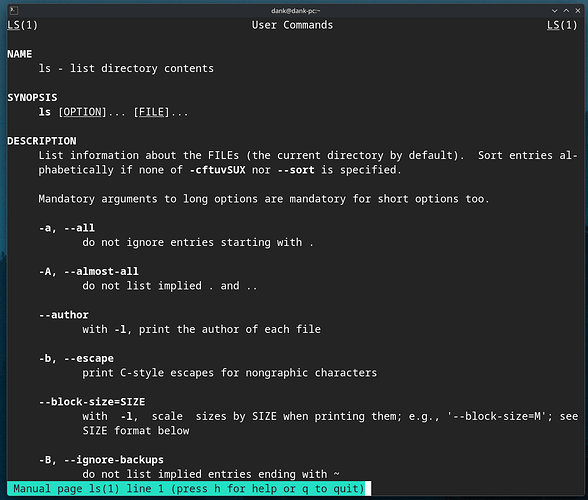Viewport: 588px width, 500px height.
Task: Maximize the terminal window
Action: [x=566, y=11]
